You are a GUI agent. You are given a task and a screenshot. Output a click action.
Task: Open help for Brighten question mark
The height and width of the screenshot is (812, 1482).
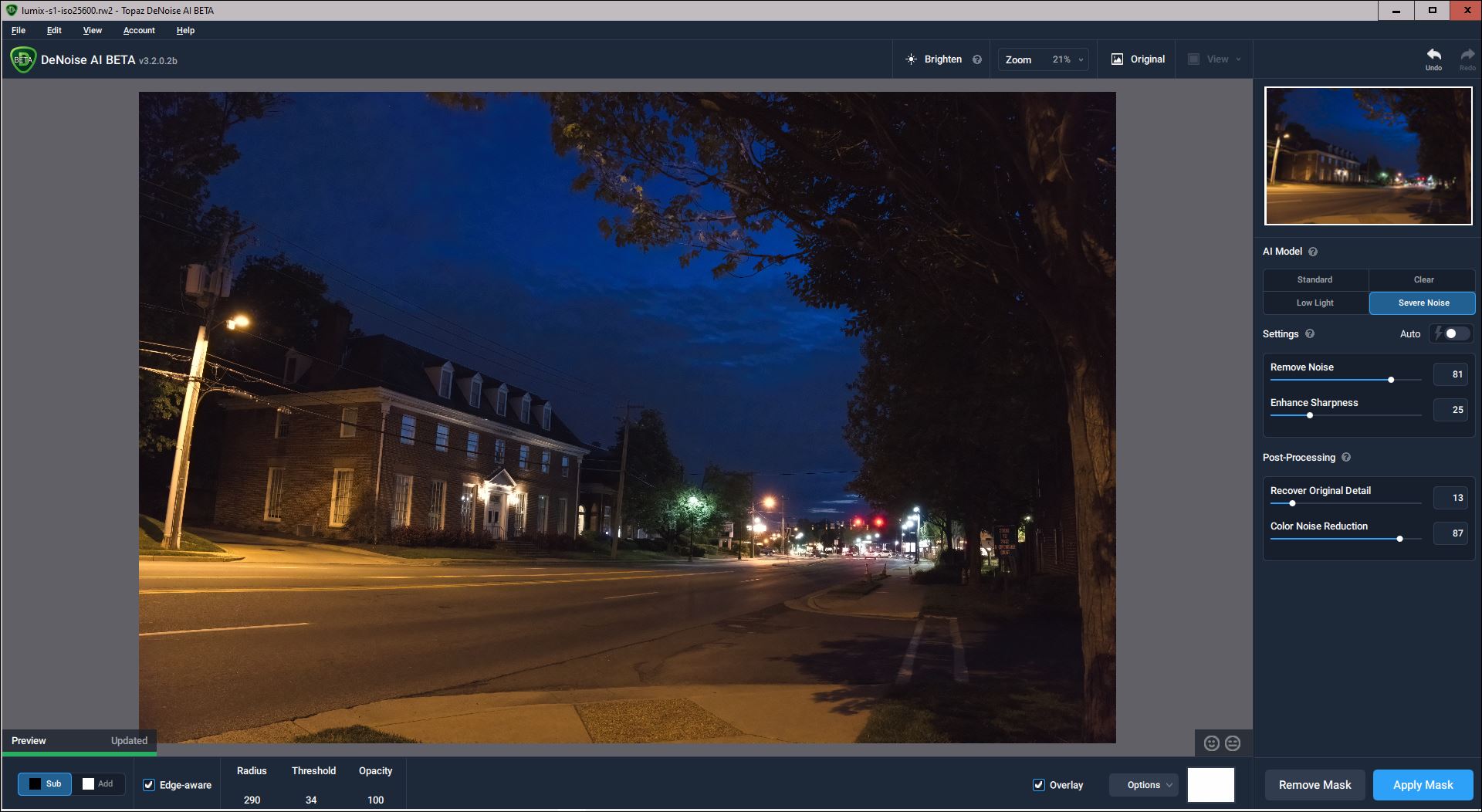(977, 59)
